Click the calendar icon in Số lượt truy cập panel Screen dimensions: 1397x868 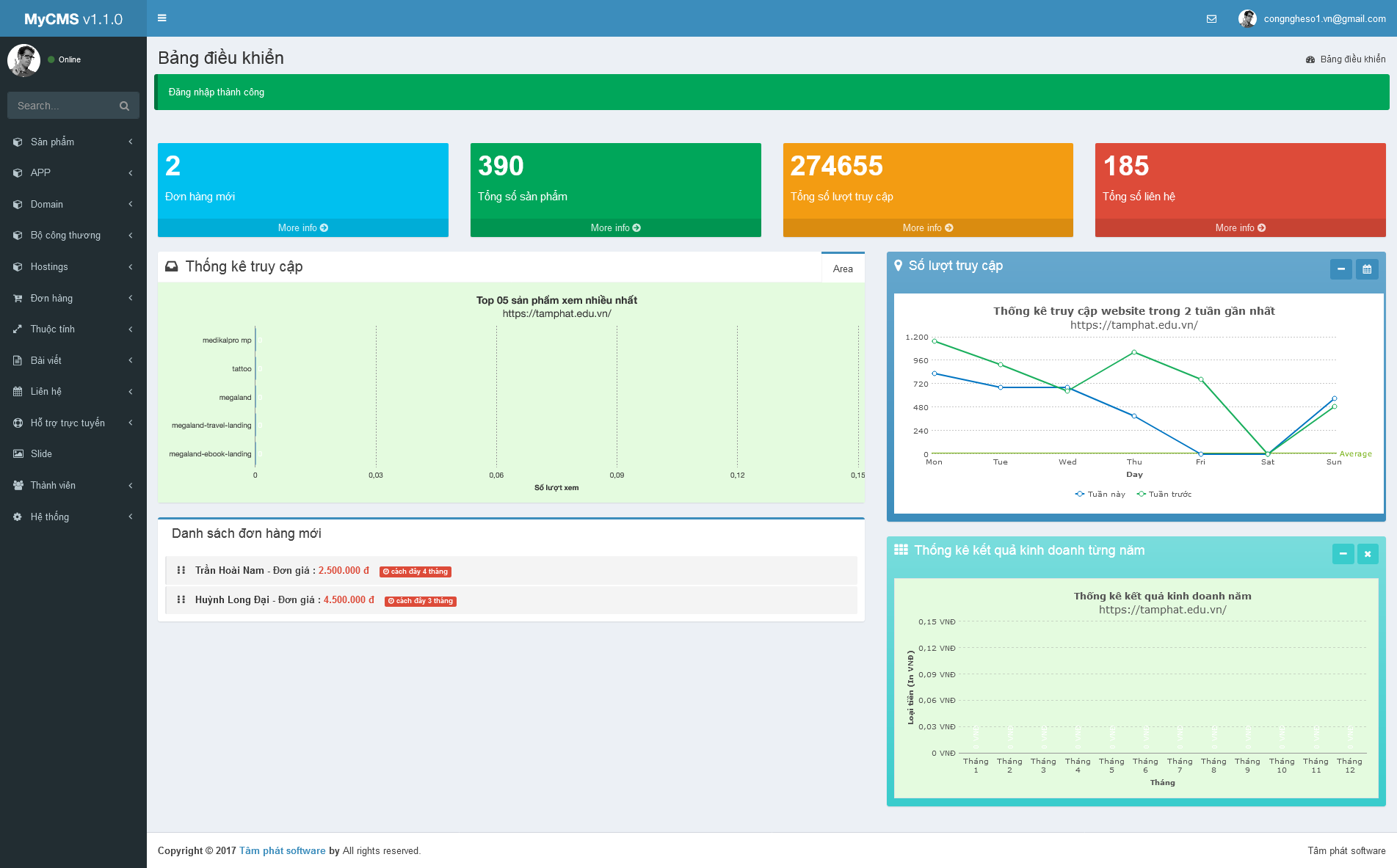(x=1367, y=269)
